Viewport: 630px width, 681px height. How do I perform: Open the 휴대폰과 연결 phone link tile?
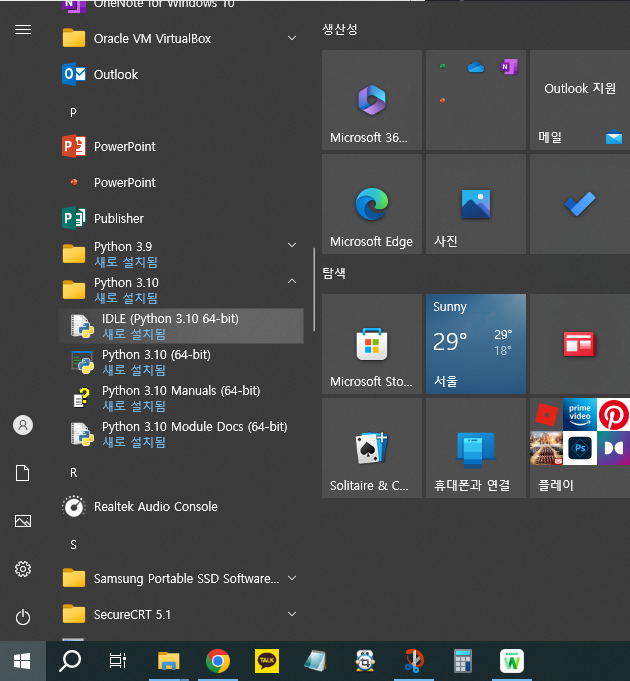[476, 448]
